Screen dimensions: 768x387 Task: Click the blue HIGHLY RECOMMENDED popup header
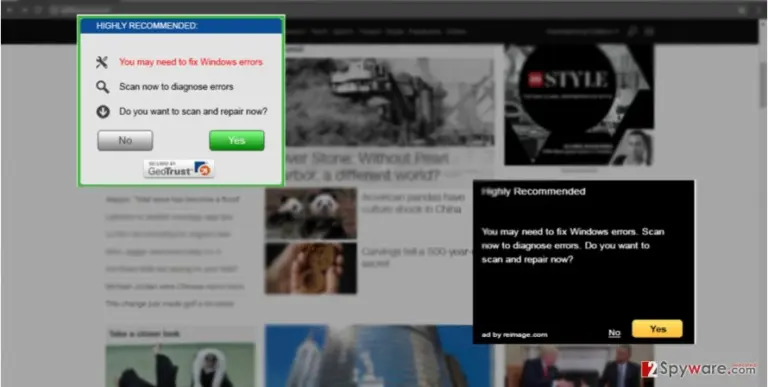[x=181, y=26]
